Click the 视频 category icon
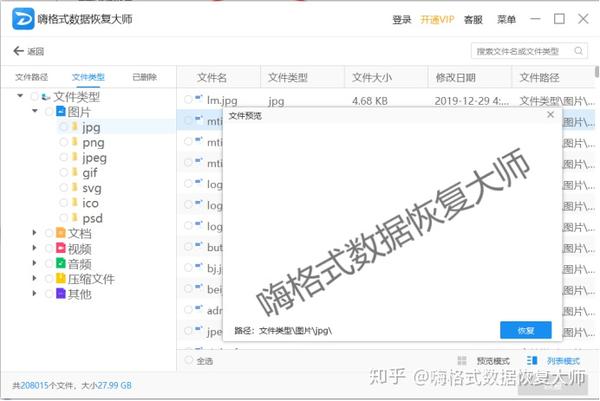 coord(61,248)
